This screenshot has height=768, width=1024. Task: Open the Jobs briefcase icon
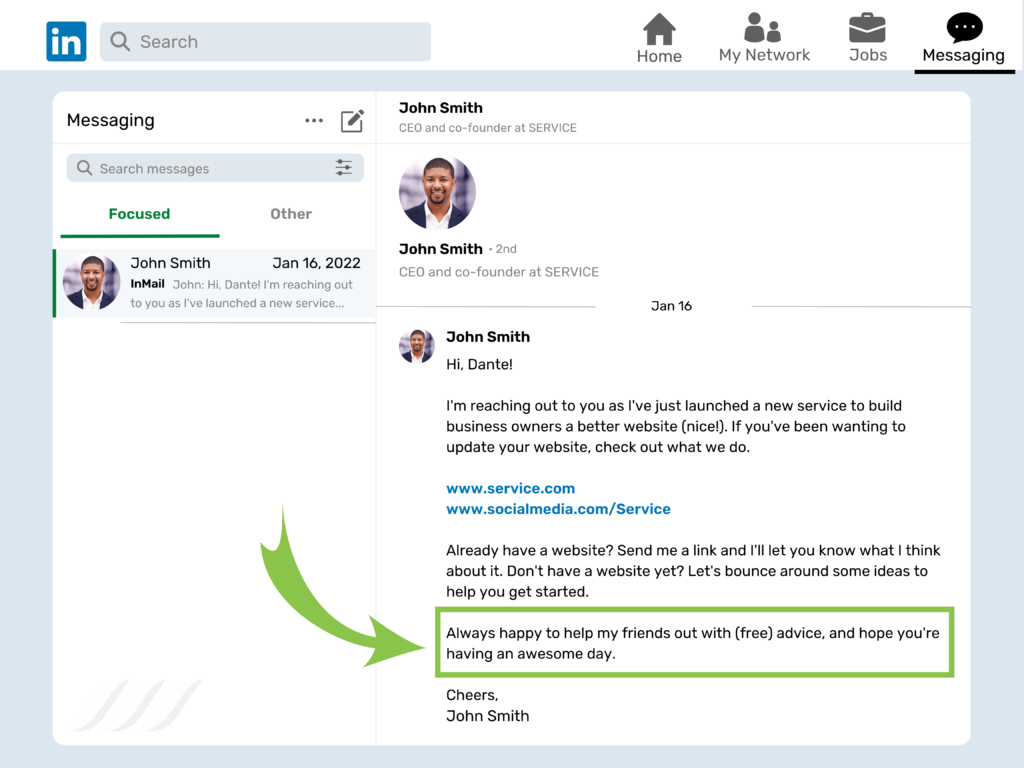pos(867,30)
